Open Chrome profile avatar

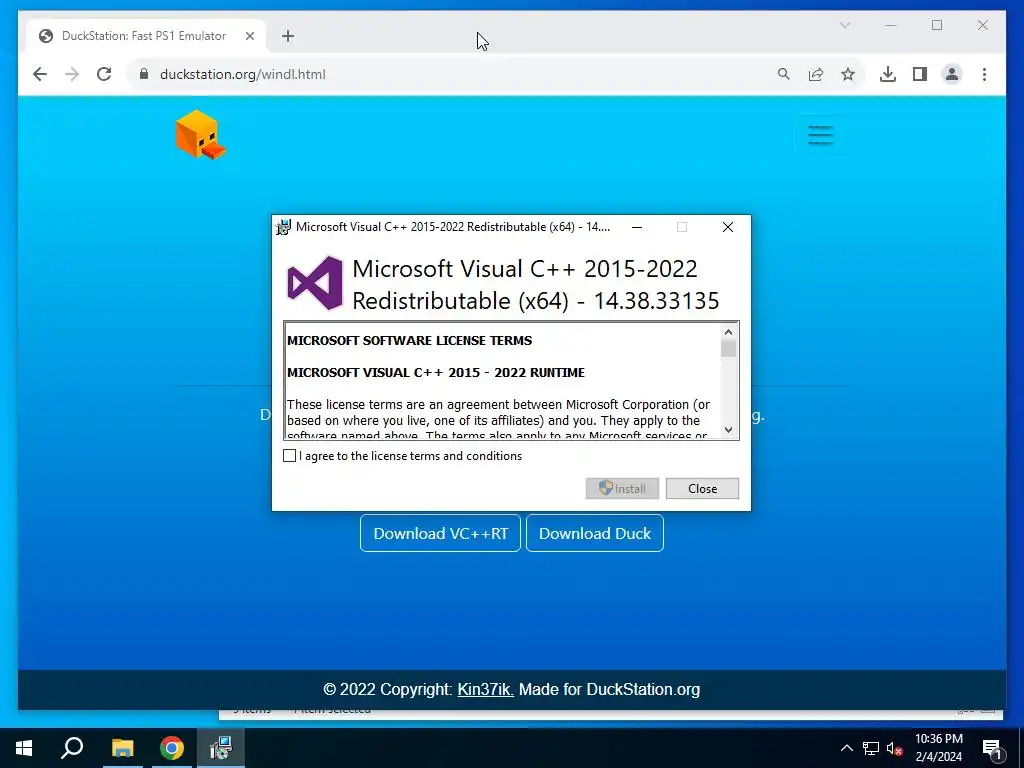point(952,74)
